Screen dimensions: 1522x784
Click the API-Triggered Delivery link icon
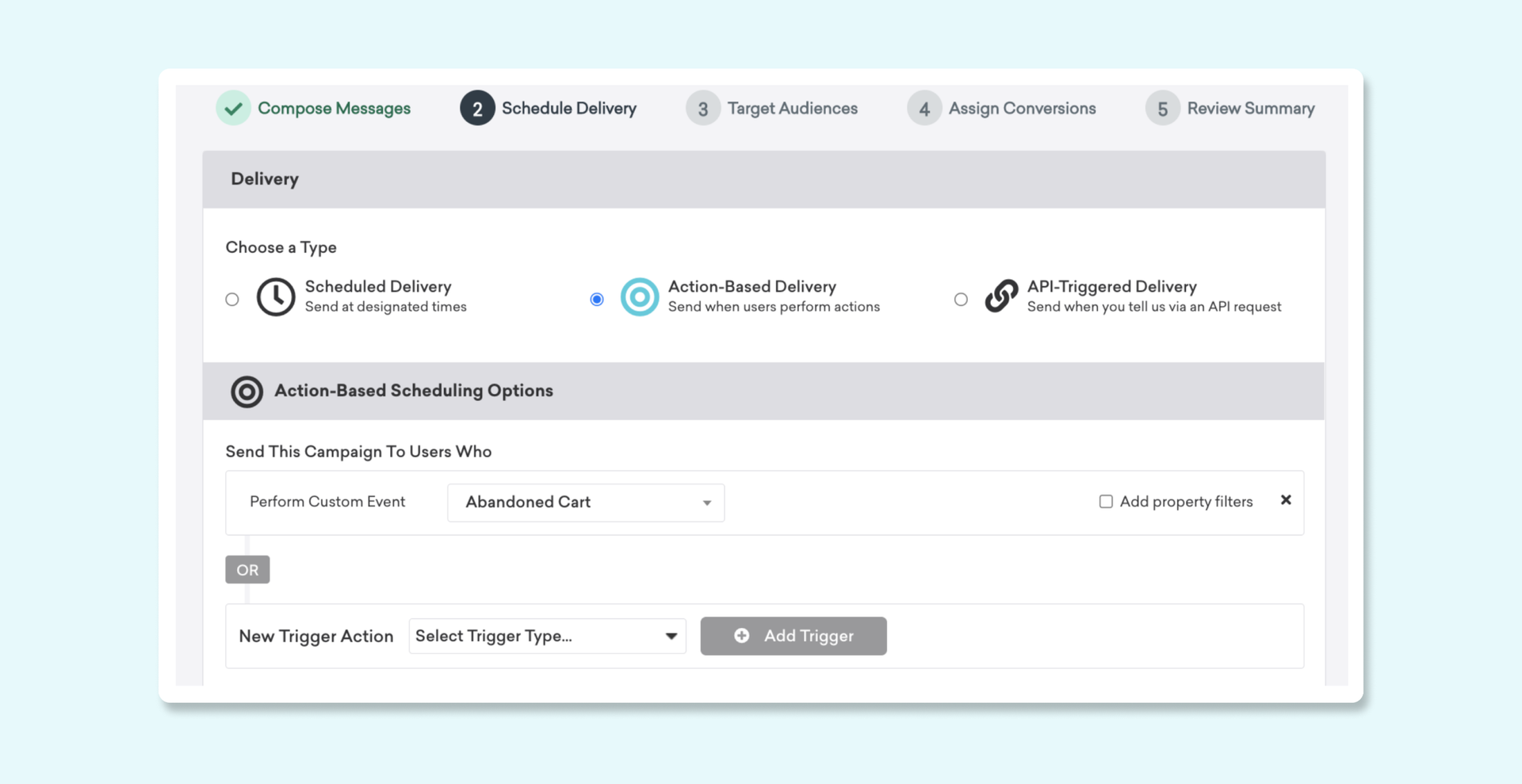coord(1001,296)
